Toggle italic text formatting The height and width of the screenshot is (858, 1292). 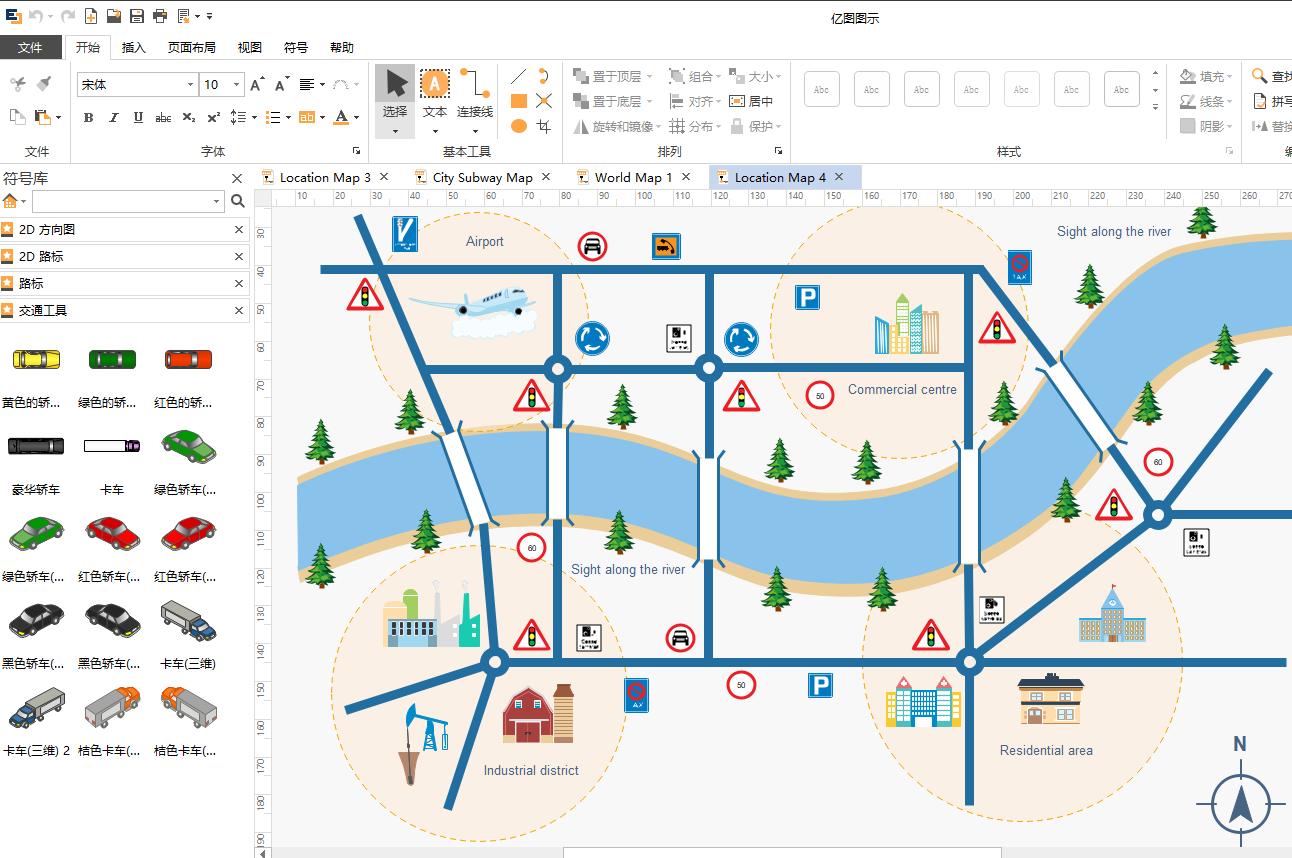(x=113, y=117)
